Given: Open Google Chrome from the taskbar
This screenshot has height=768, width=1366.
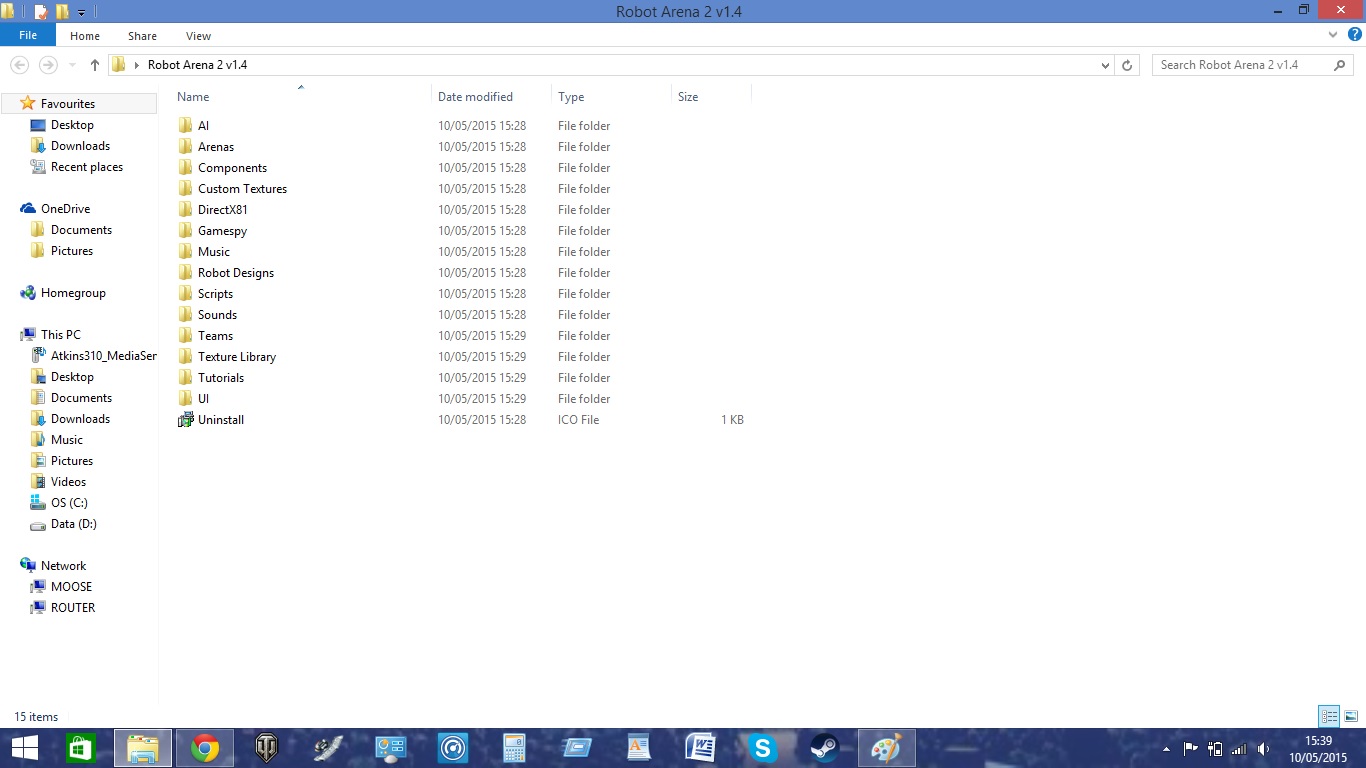Looking at the screenshot, I should pyautogui.click(x=205, y=748).
